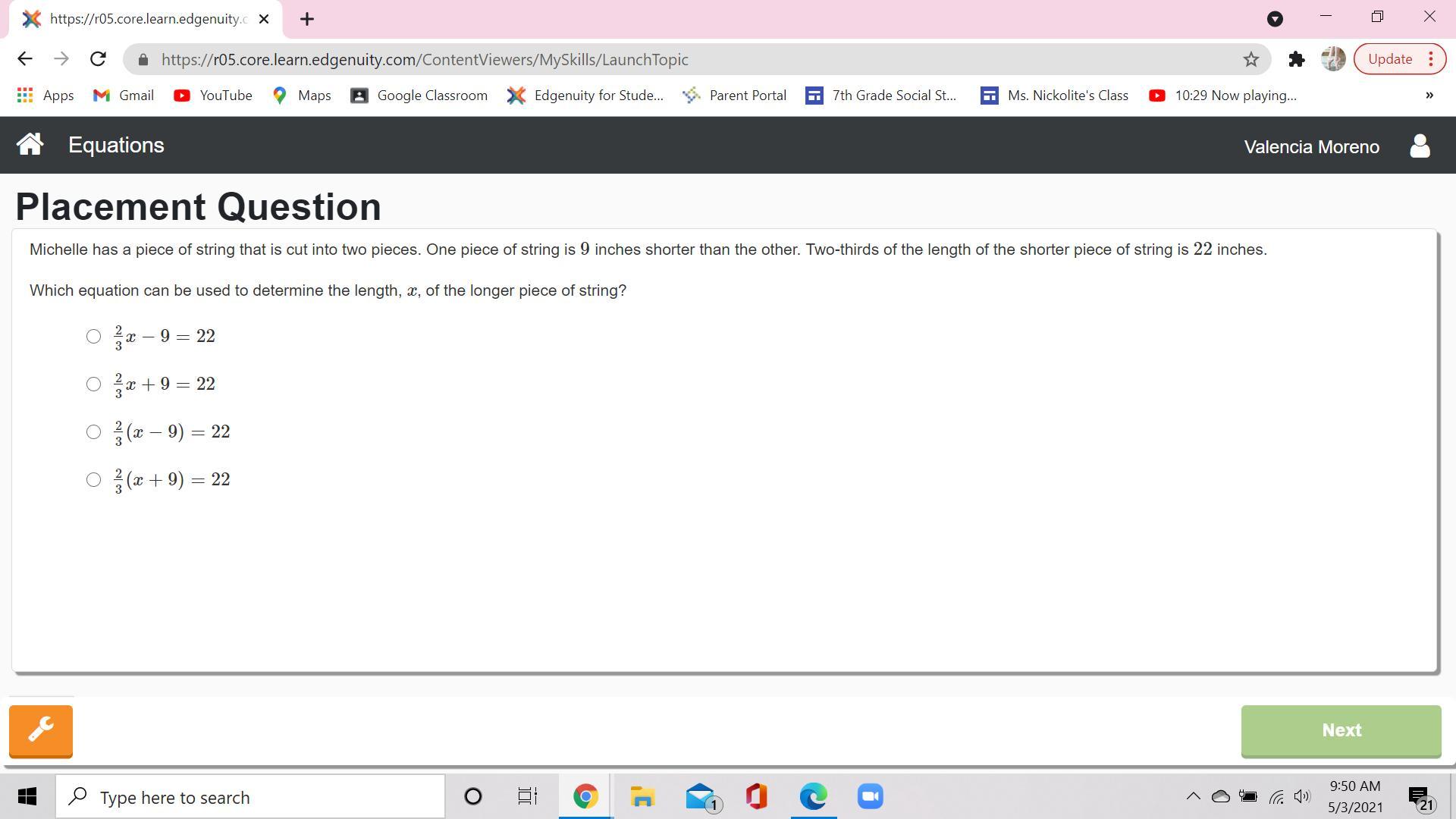Open Zoom from the taskbar
This screenshot has height=819, width=1456.
870,796
